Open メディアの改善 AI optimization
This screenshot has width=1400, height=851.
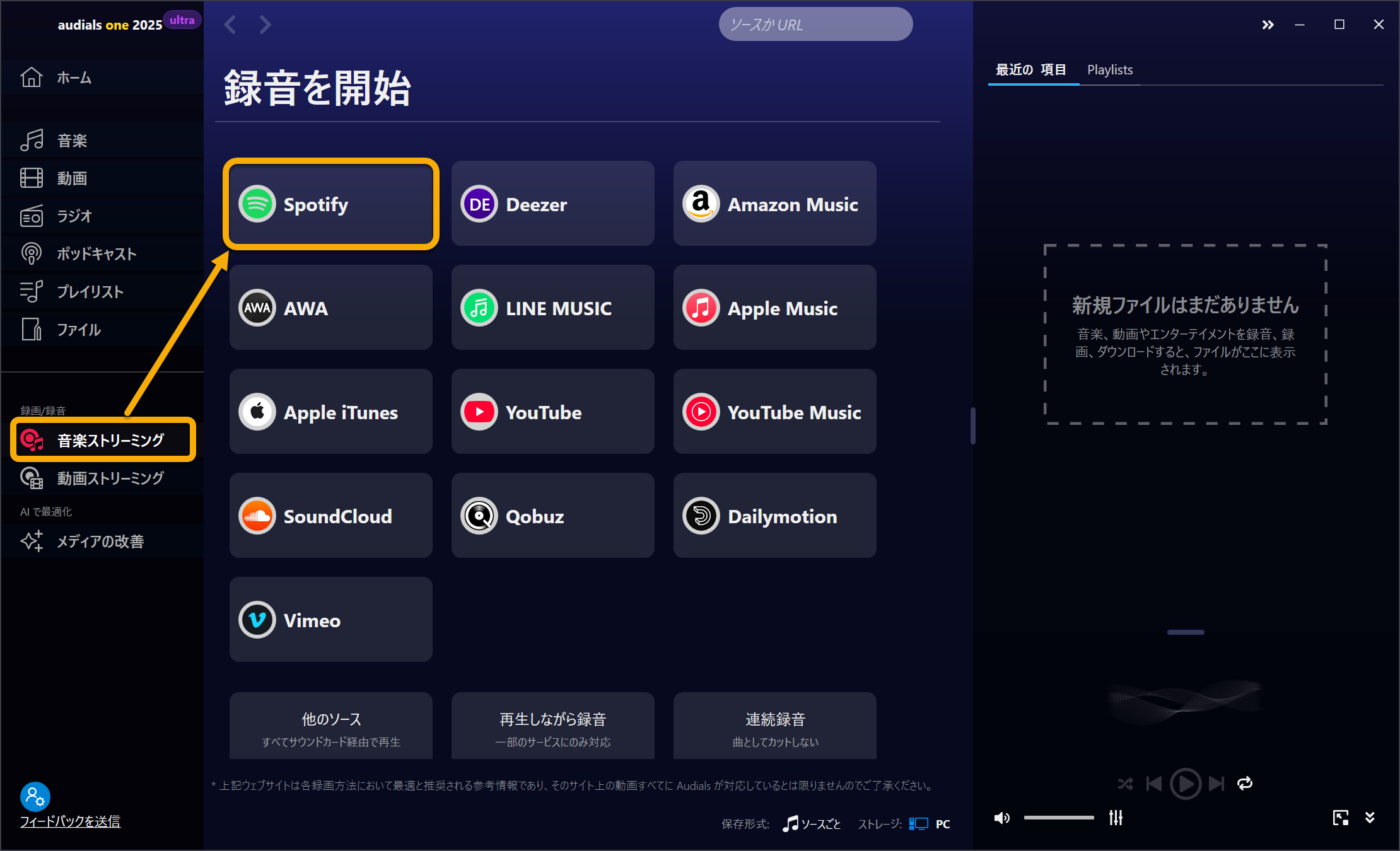102,541
